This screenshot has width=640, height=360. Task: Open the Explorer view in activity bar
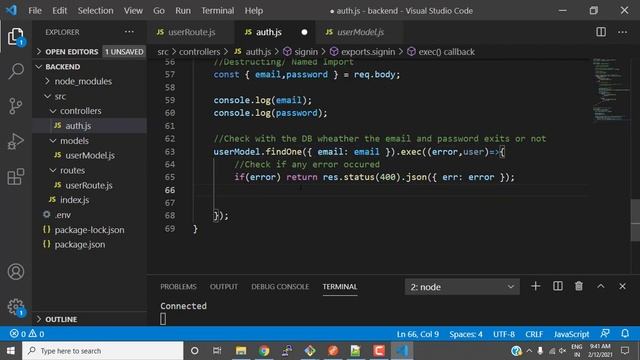16,37
